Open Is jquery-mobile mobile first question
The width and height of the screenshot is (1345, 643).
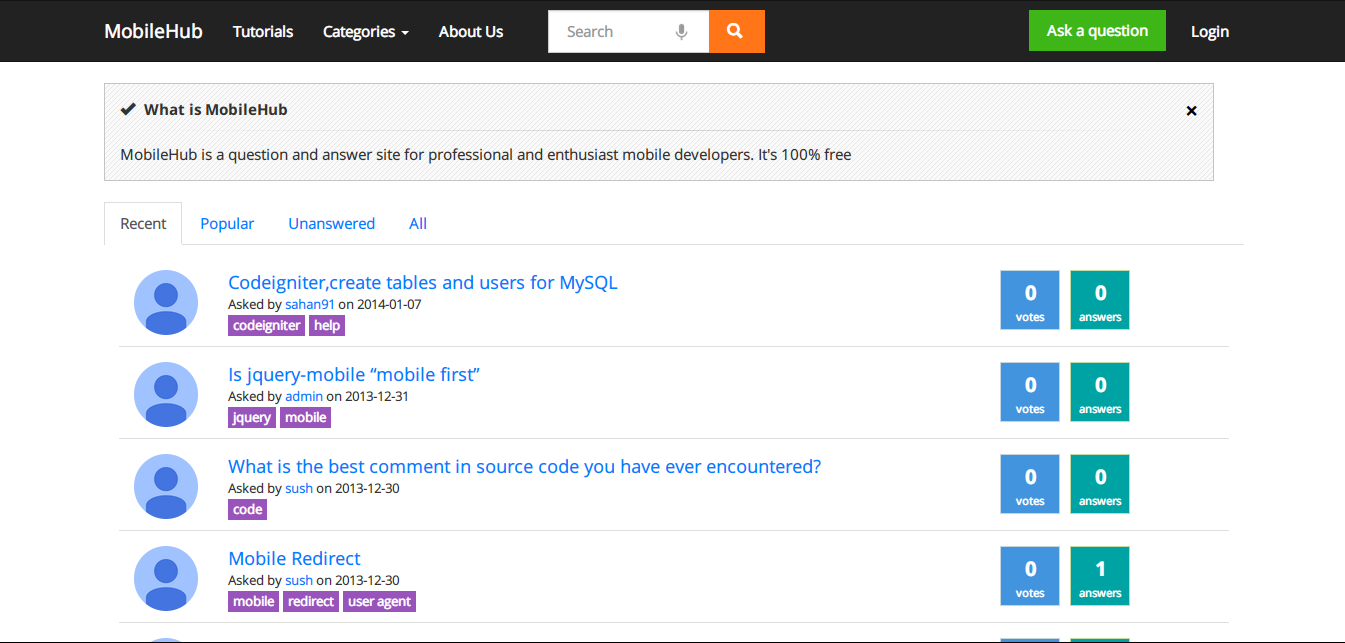click(354, 375)
